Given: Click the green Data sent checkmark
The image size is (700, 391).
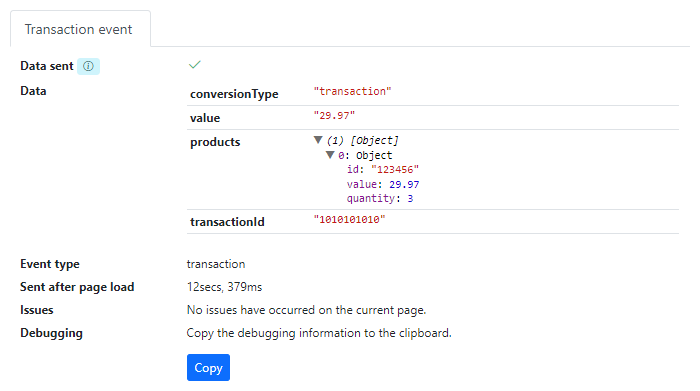Looking at the screenshot, I should pos(195,65).
